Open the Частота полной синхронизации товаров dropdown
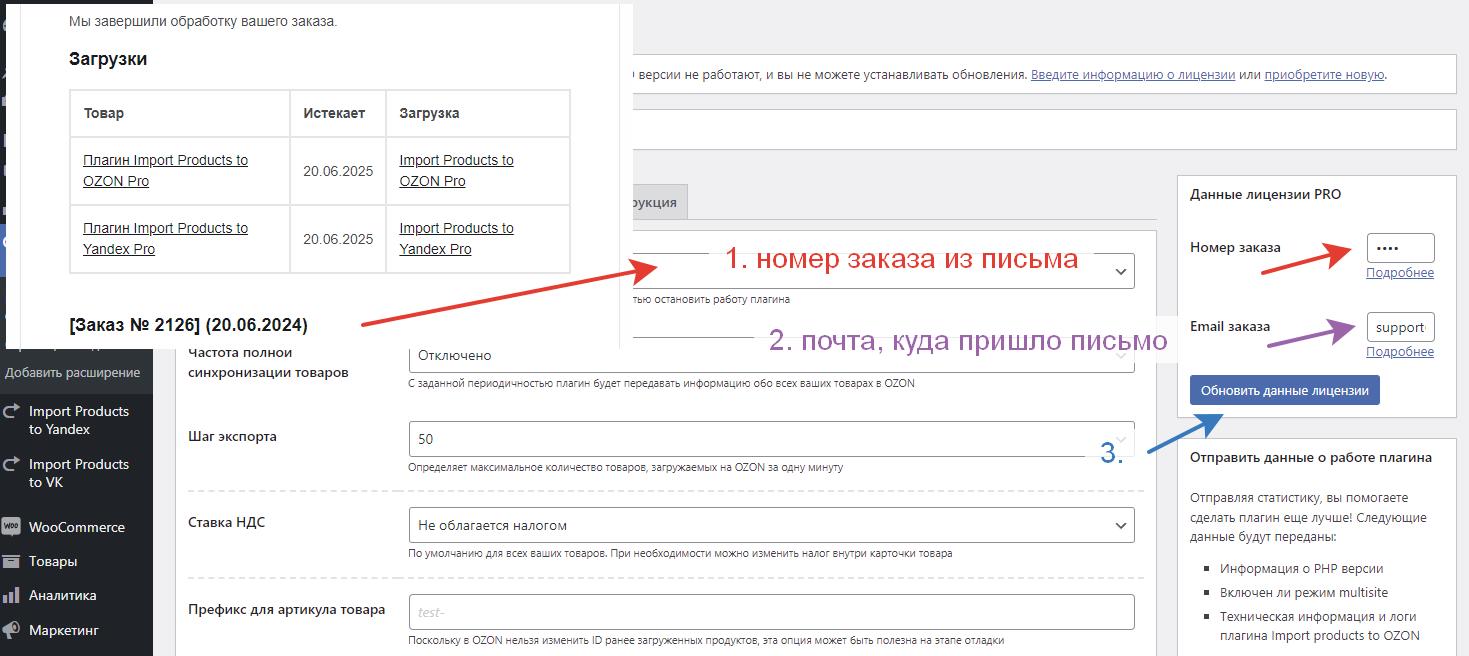Image resolution: width=1469 pixels, height=656 pixels. (x=770, y=356)
